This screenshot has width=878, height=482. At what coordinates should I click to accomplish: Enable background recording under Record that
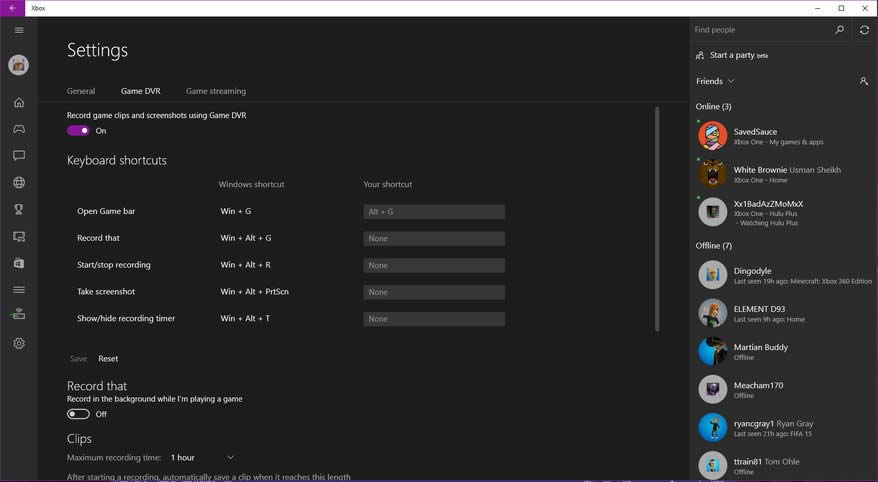point(78,414)
